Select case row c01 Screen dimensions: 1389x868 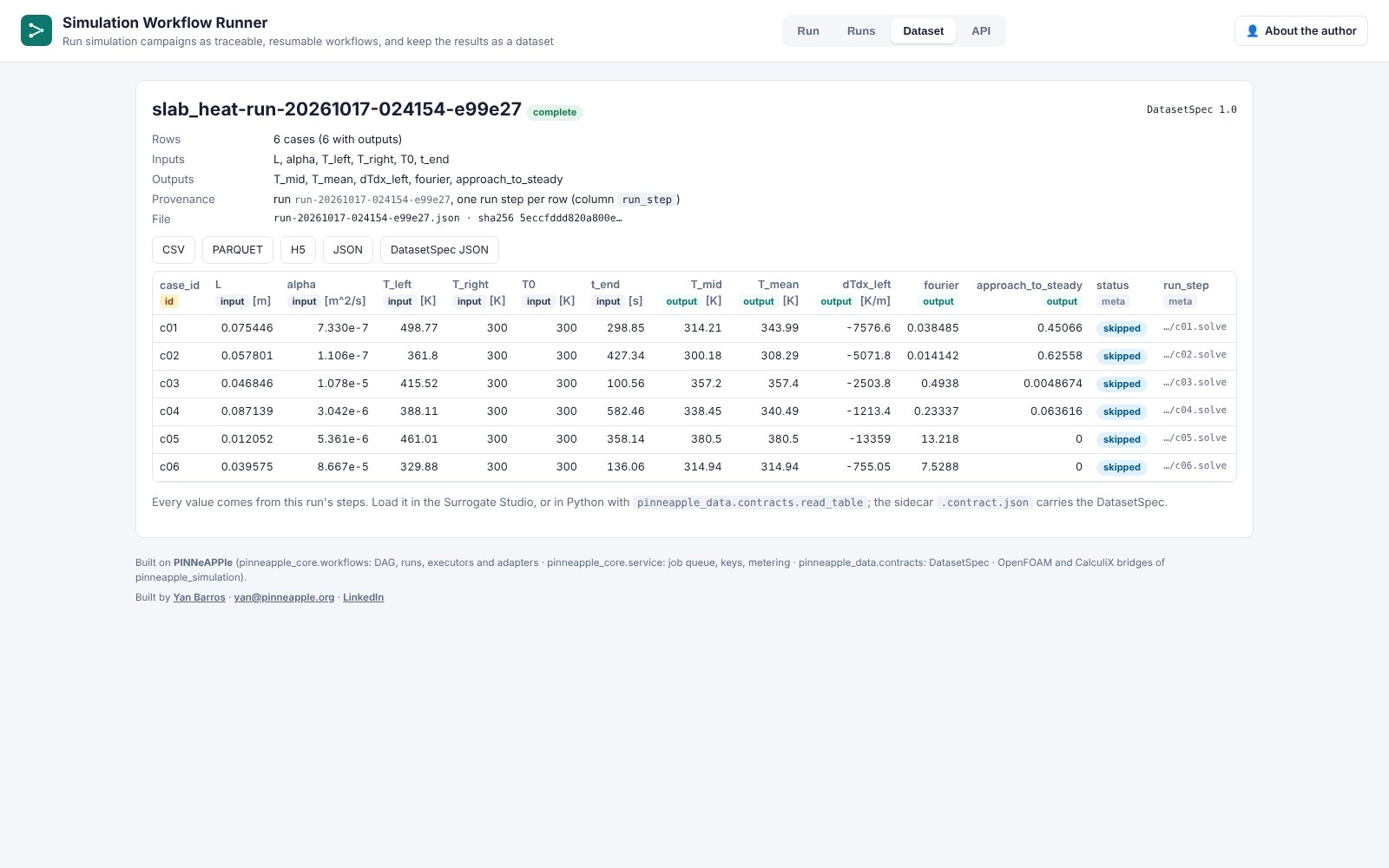[694, 328]
